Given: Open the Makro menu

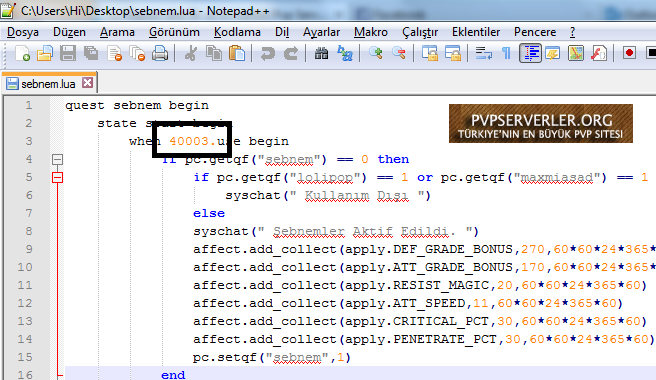Looking at the screenshot, I should (x=371, y=32).
